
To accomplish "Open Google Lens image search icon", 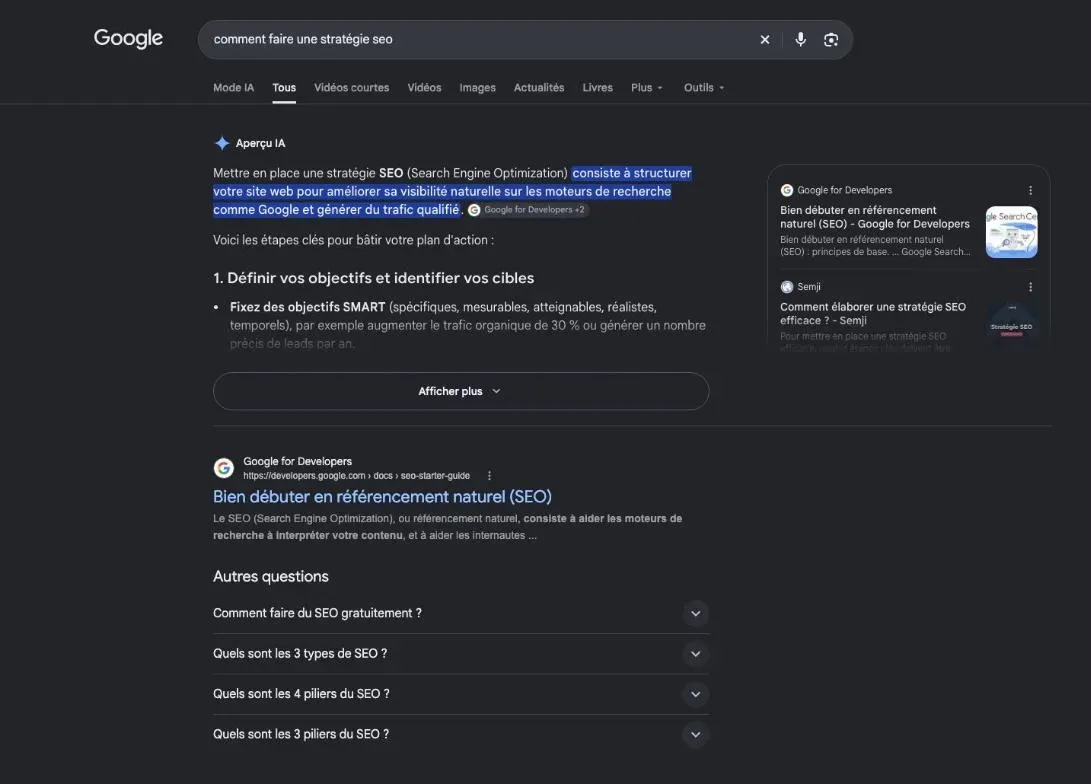I will pyautogui.click(x=831, y=40).
